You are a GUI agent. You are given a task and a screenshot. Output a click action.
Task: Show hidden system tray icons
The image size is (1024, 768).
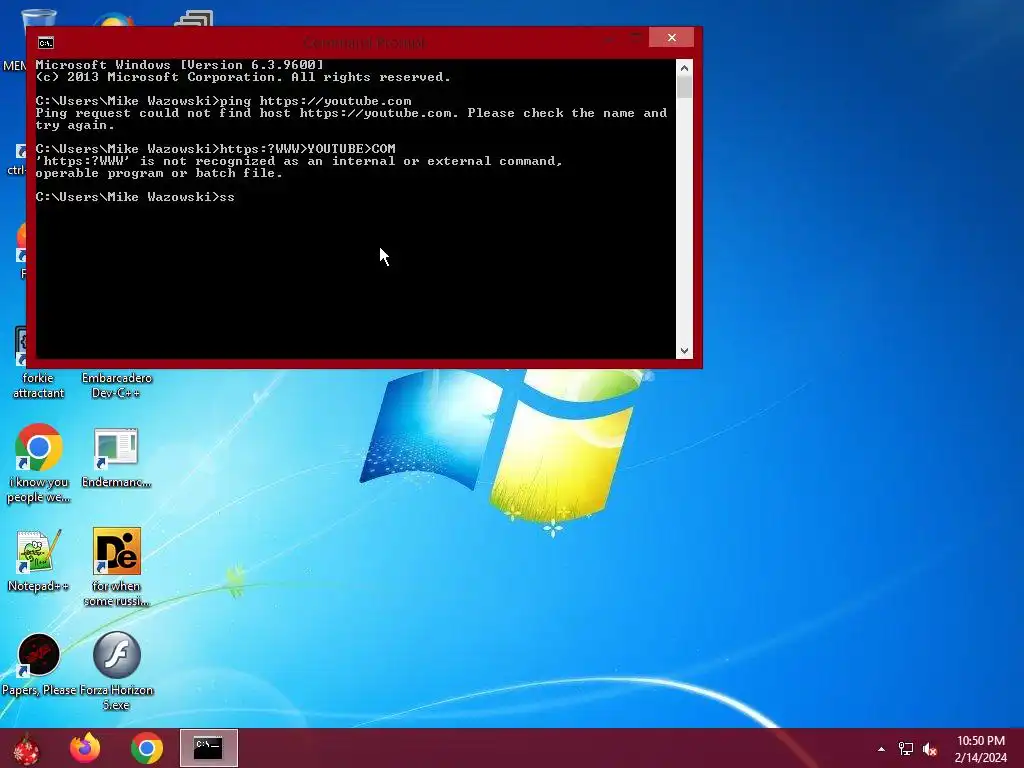point(881,749)
